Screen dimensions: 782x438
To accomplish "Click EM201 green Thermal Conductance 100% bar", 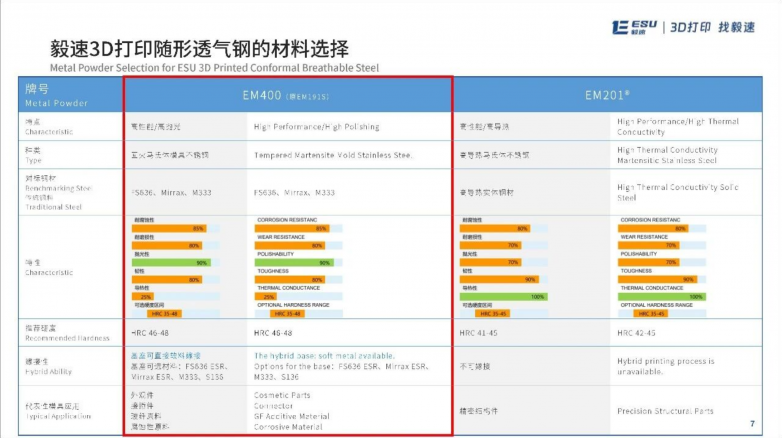I will (x=661, y=296).
